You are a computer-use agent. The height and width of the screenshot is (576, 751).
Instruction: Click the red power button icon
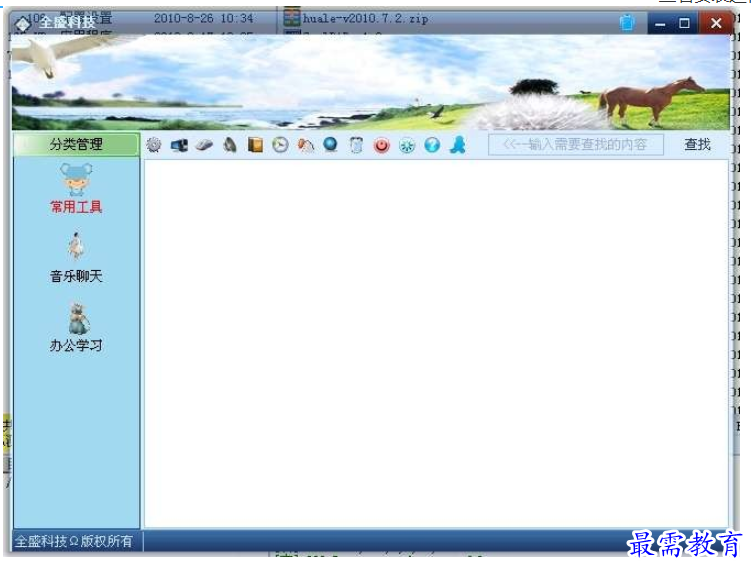pos(382,145)
